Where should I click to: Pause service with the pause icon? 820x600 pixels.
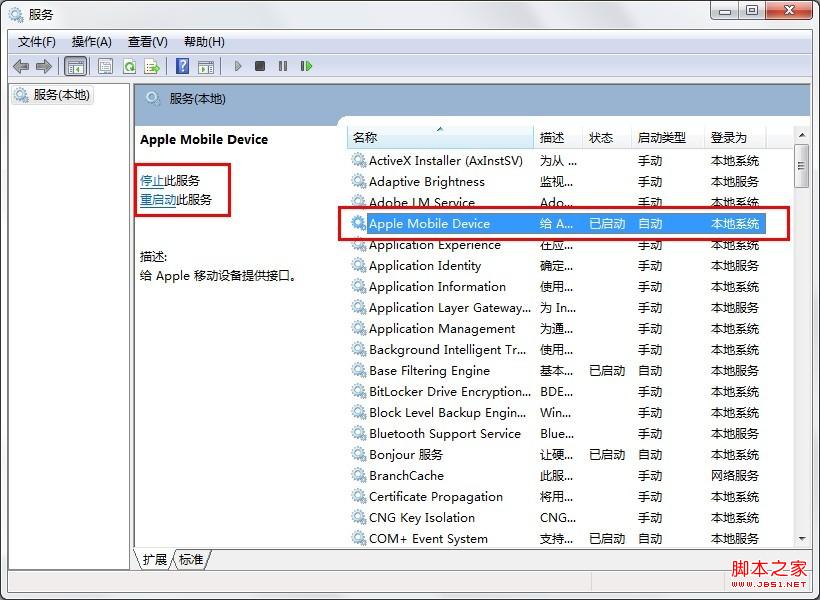(x=283, y=66)
